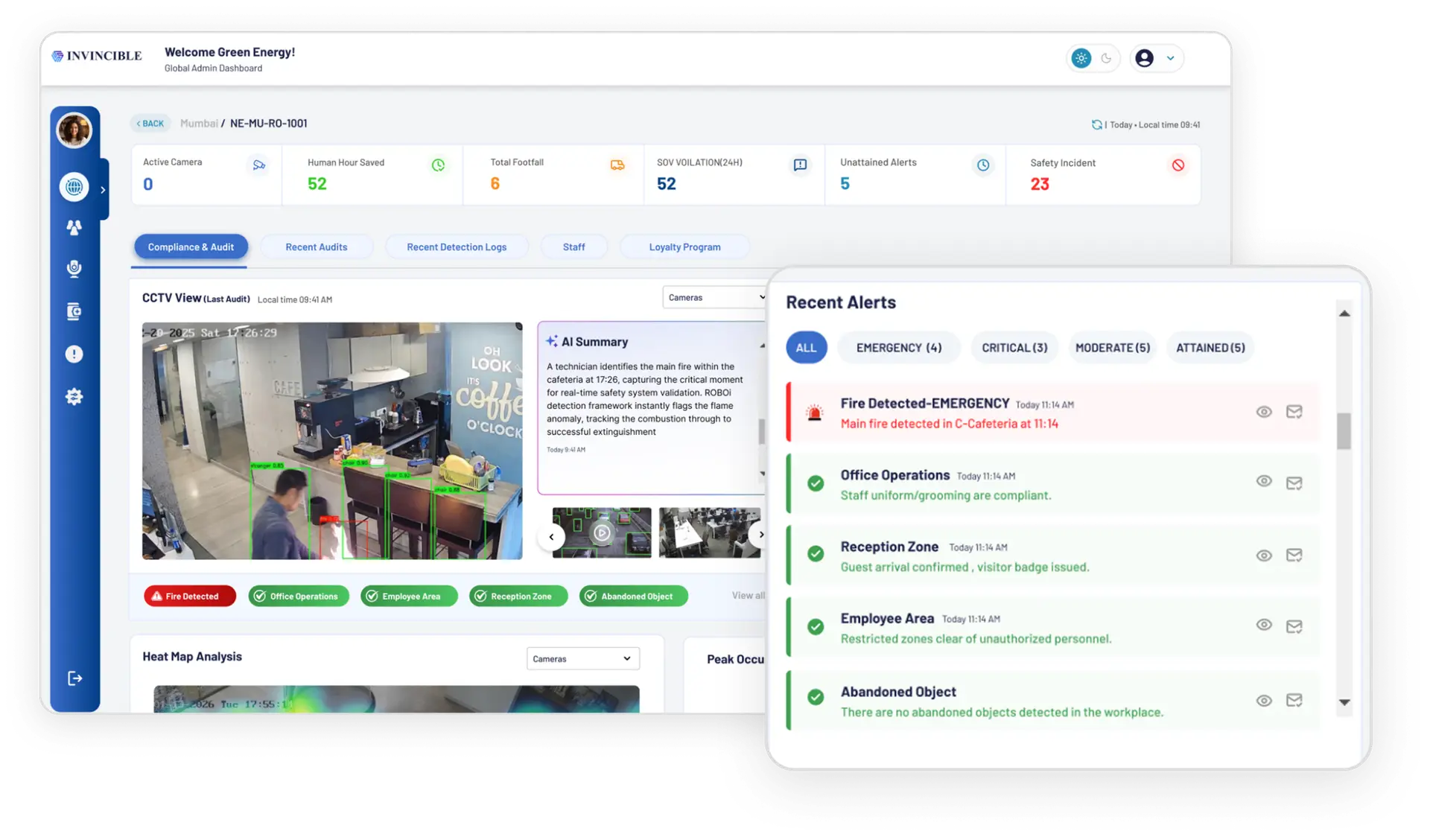Open the CCTV View Cameras dropdown
This screenshot has width=1430, height=840.
point(715,298)
